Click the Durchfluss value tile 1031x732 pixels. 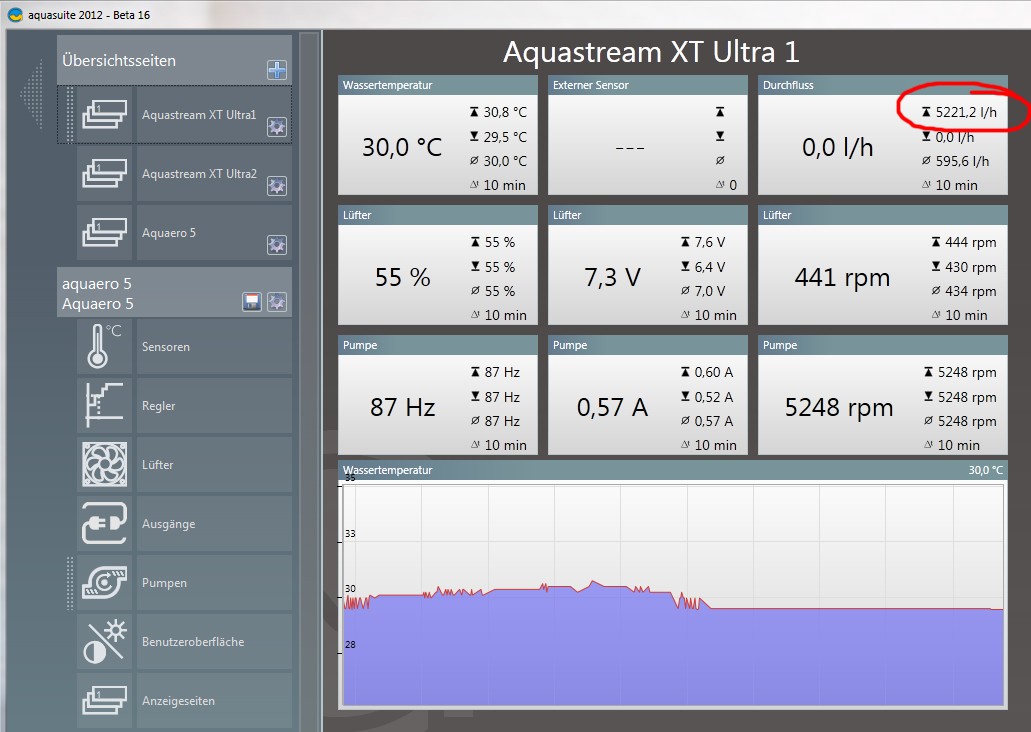(x=837, y=146)
